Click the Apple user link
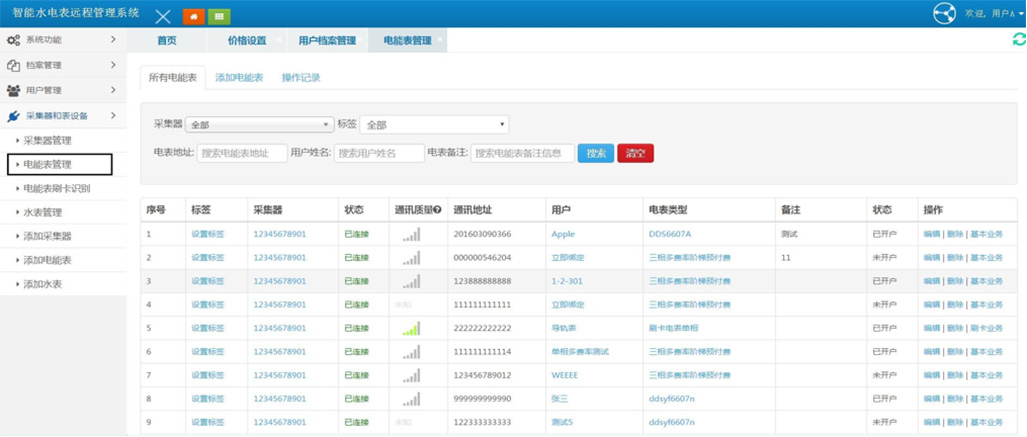The image size is (1027, 437). click(x=563, y=234)
